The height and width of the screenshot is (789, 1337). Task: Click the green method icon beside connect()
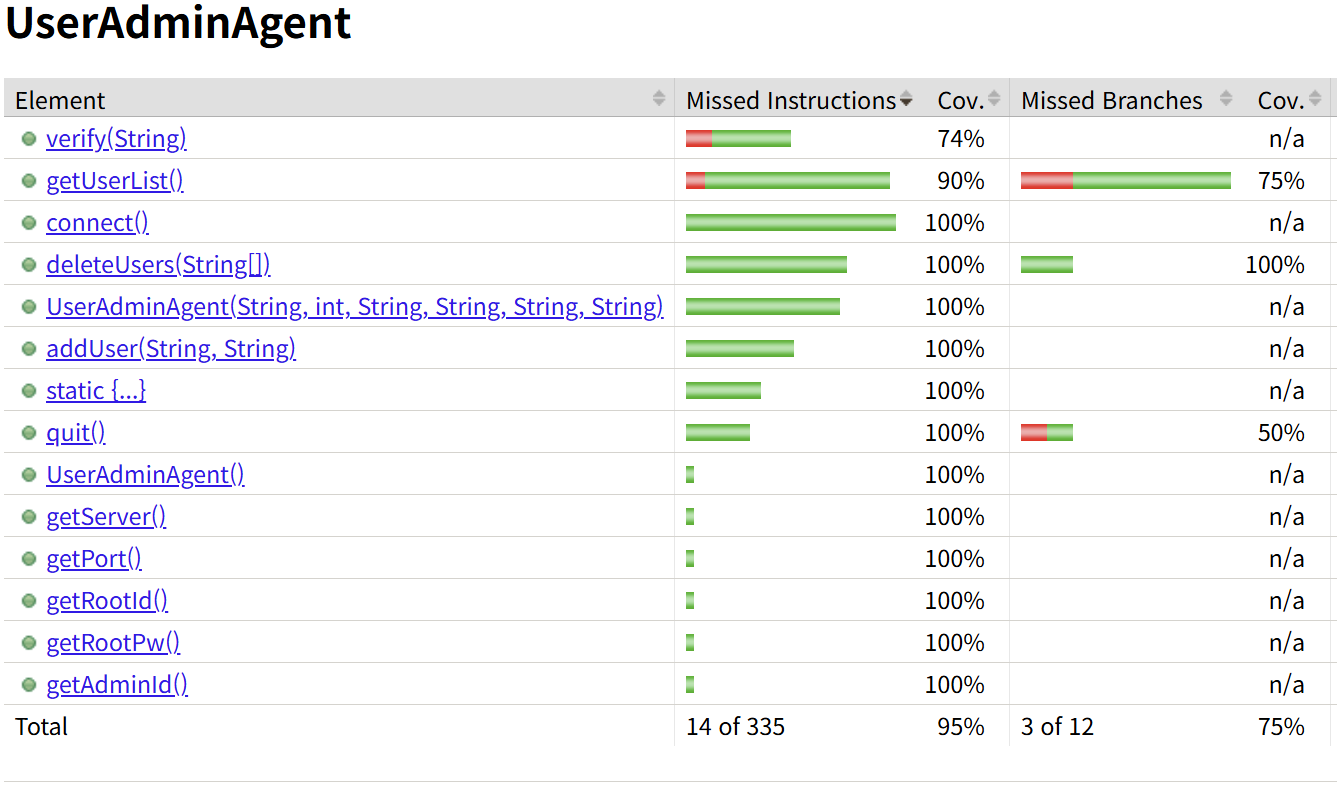point(29,223)
